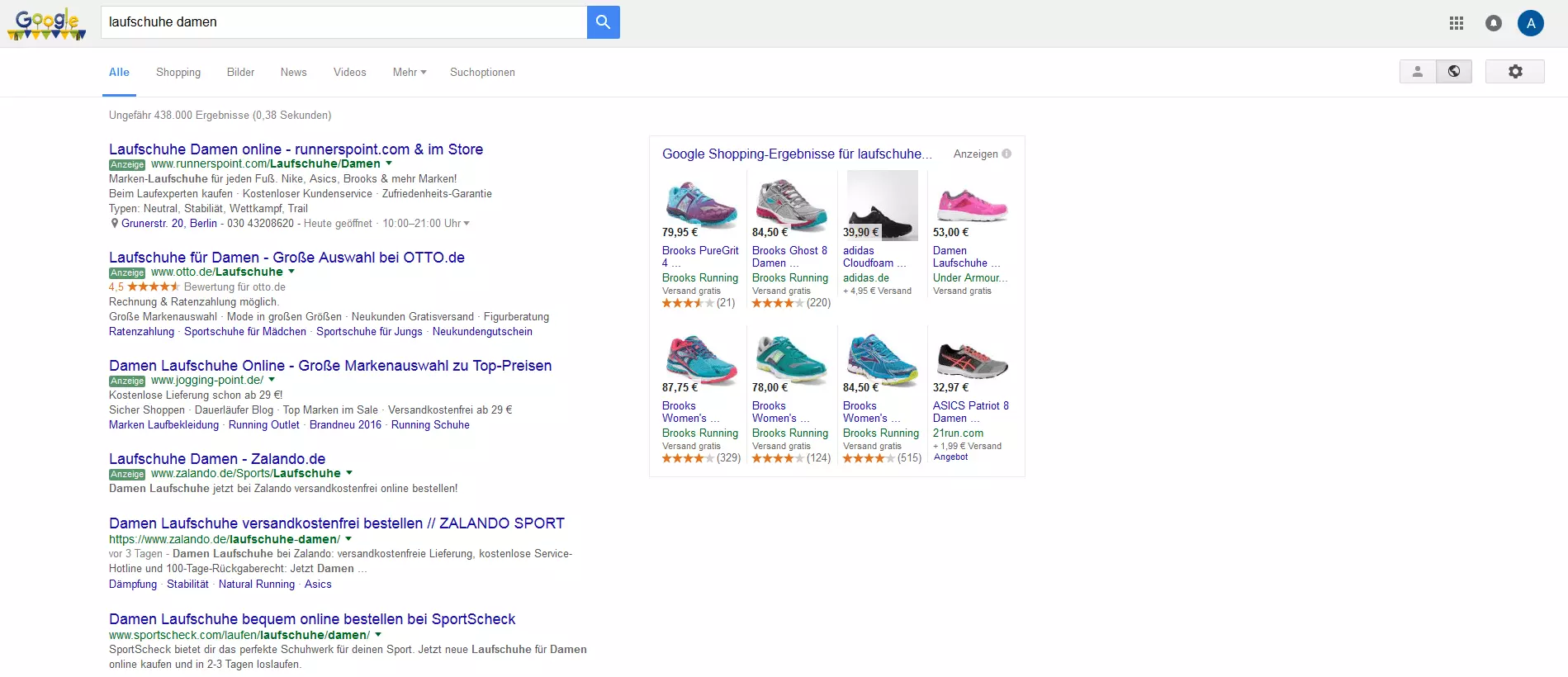This screenshot has height=677, width=1568.
Task: Click the ASICS Patriot 8 shoe image
Action: [972, 361]
